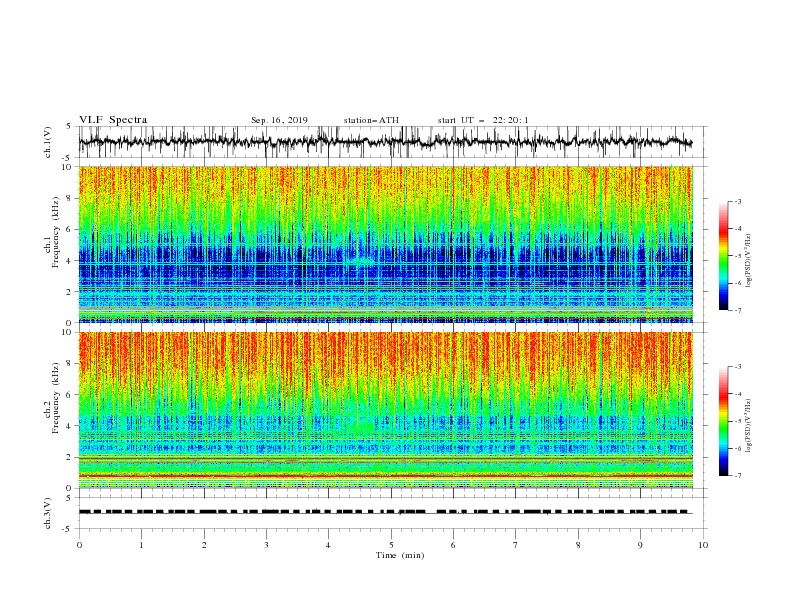The width and height of the screenshot is (792, 612).
Task: Click the "0" tick on the time axis
Action: pos(79,545)
